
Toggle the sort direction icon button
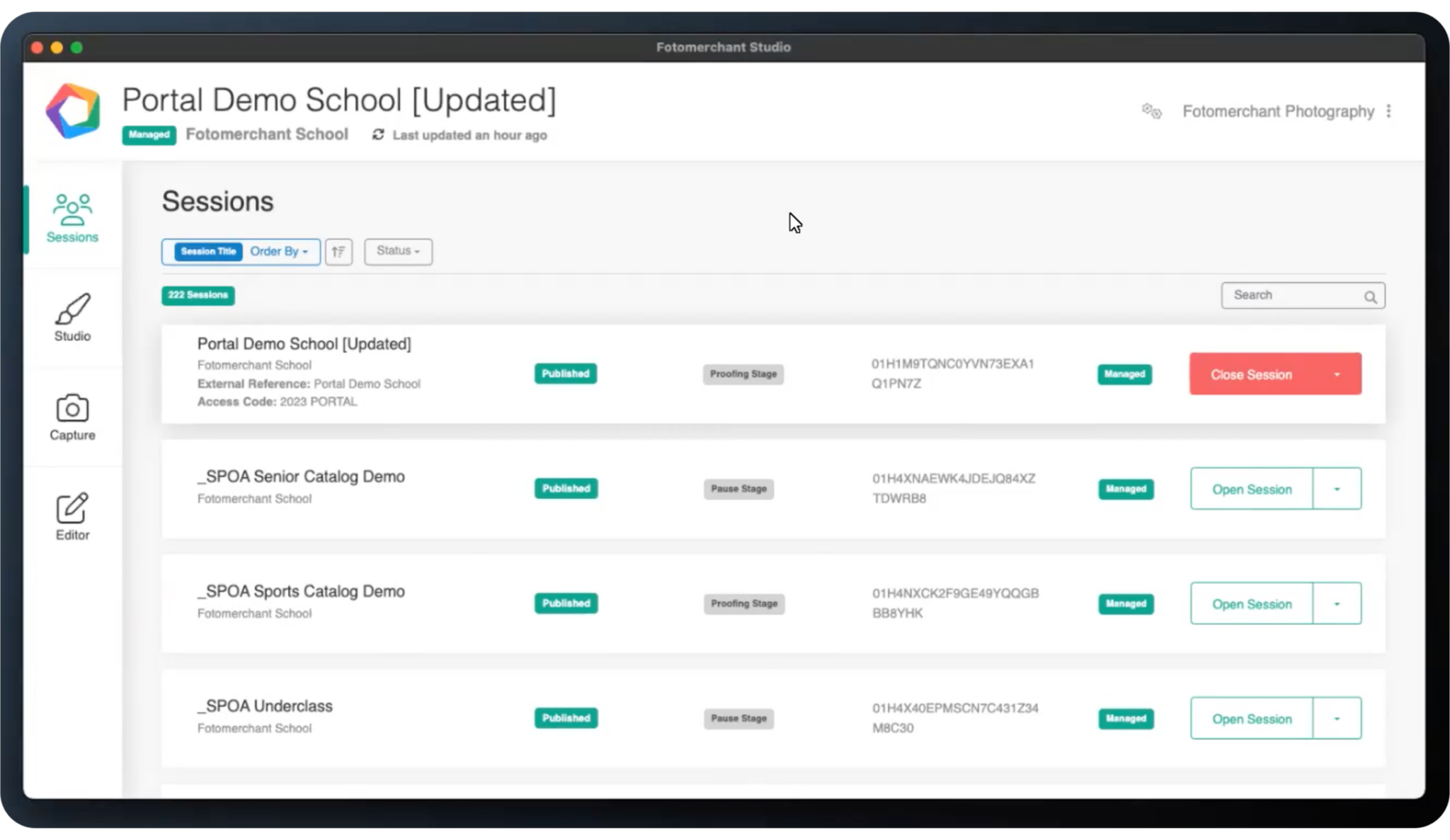(x=338, y=251)
